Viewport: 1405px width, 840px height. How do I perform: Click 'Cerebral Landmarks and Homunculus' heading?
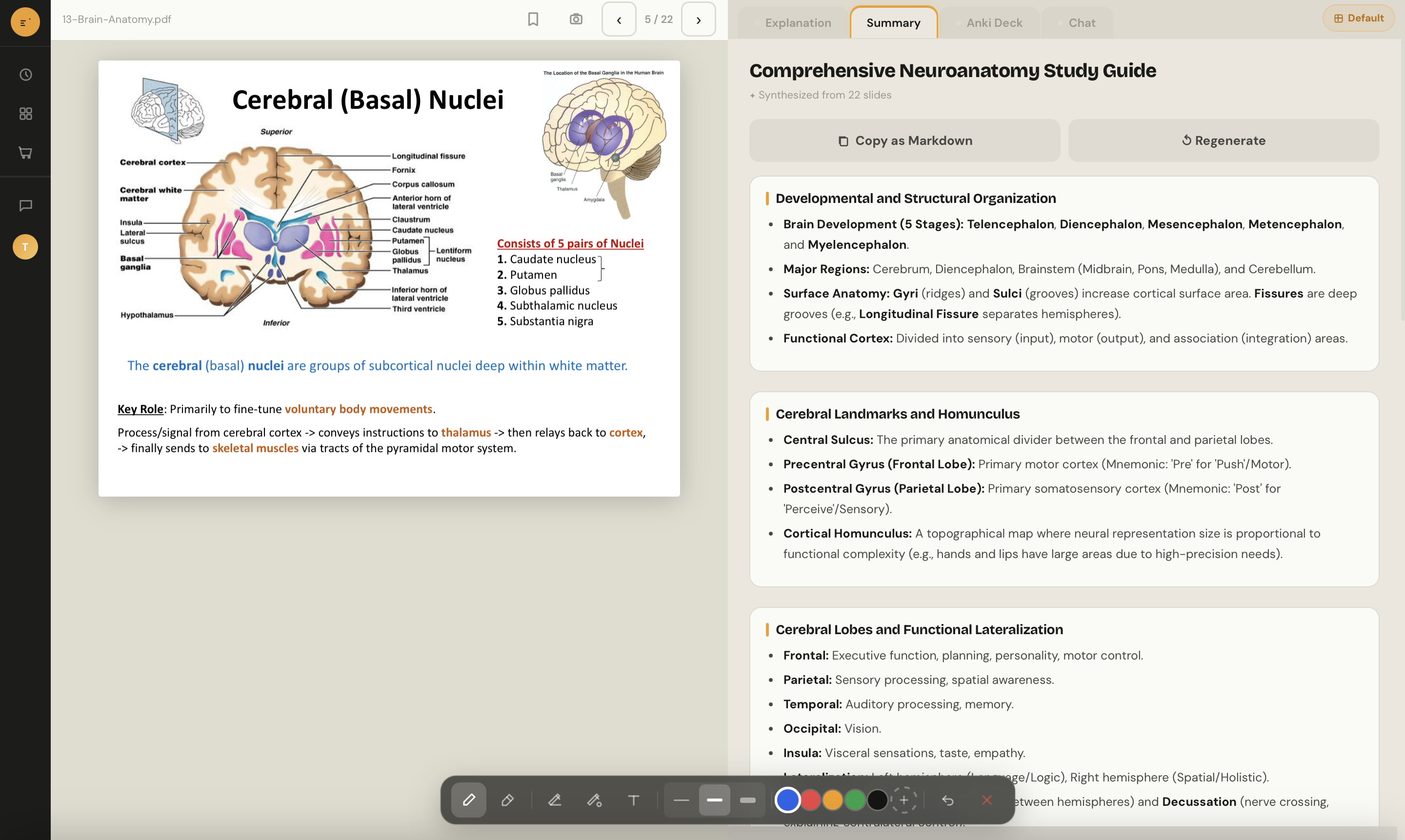897,414
